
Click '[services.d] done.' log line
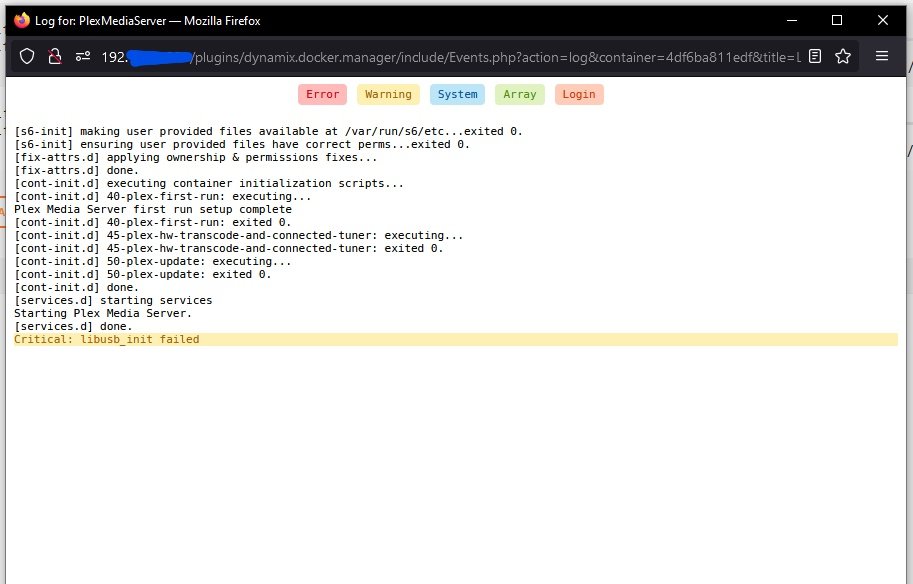coord(73,327)
